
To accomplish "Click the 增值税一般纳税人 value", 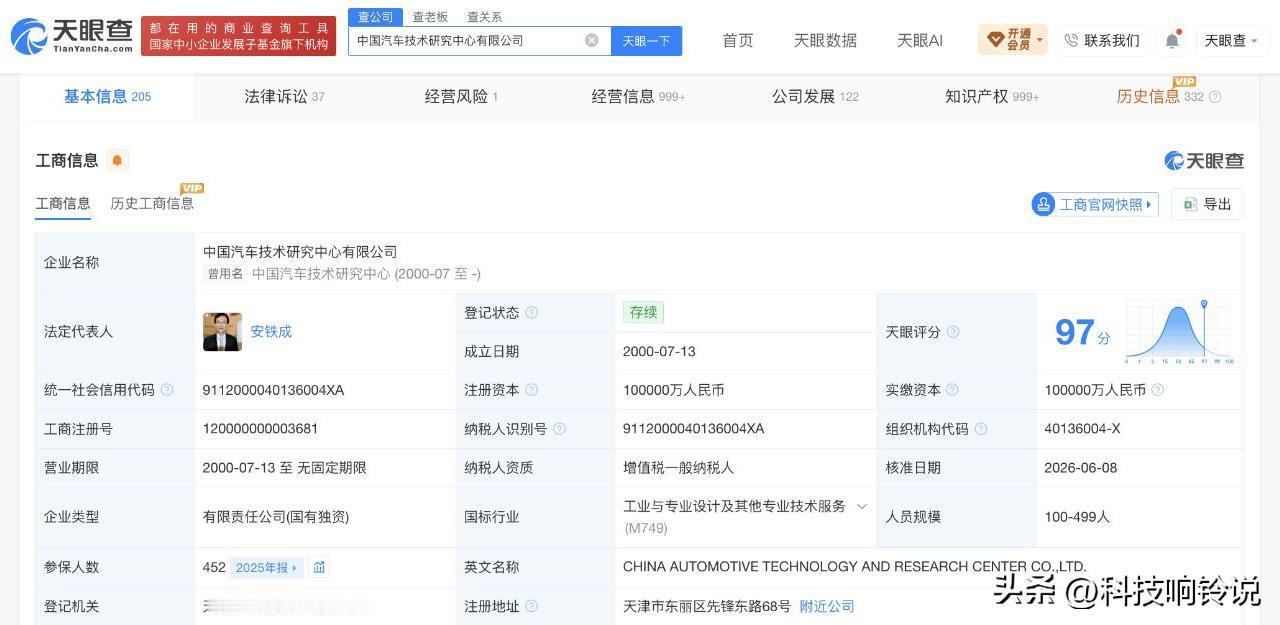I will click(679, 467).
